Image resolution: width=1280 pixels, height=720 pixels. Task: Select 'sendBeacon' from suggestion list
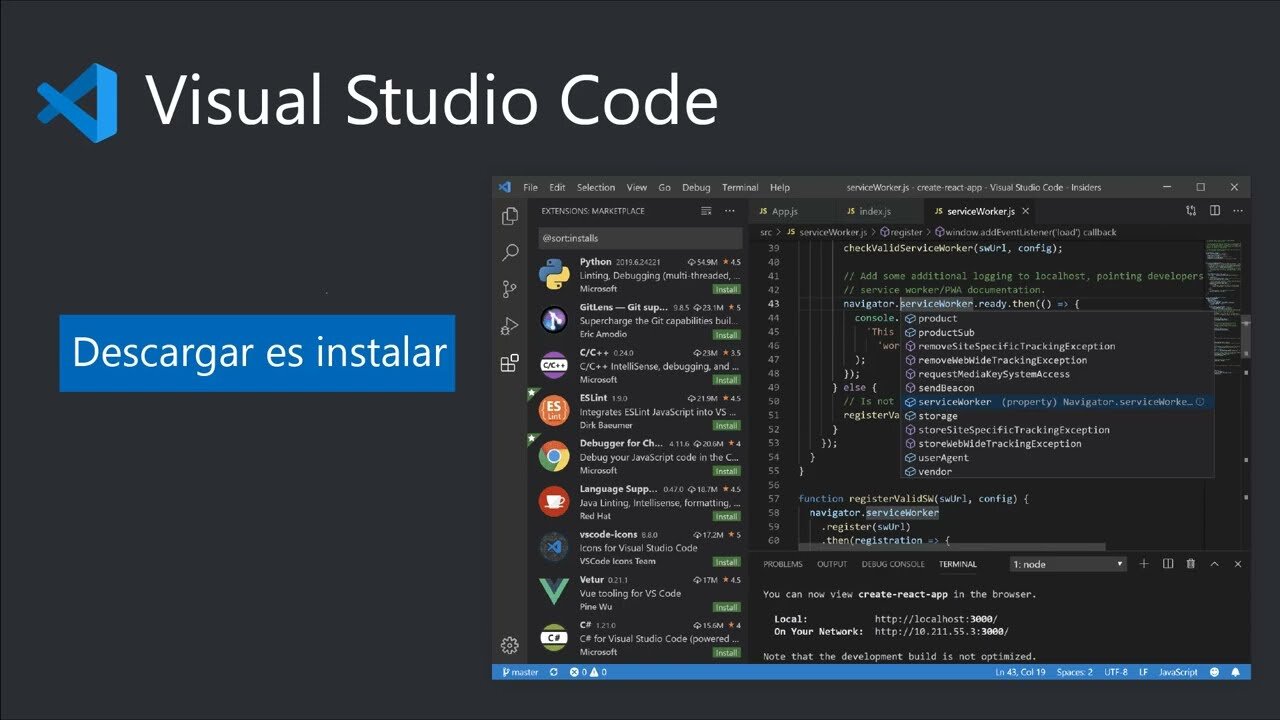click(1058, 388)
